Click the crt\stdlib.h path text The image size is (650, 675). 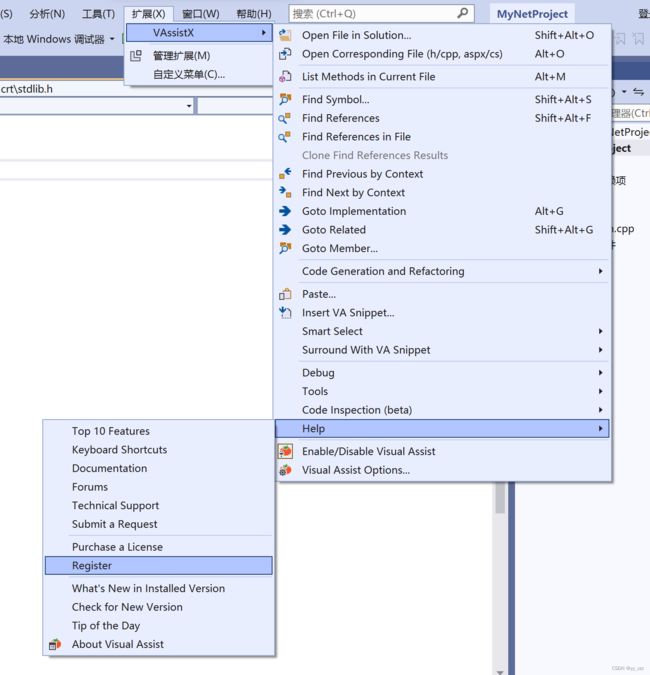(27, 89)
